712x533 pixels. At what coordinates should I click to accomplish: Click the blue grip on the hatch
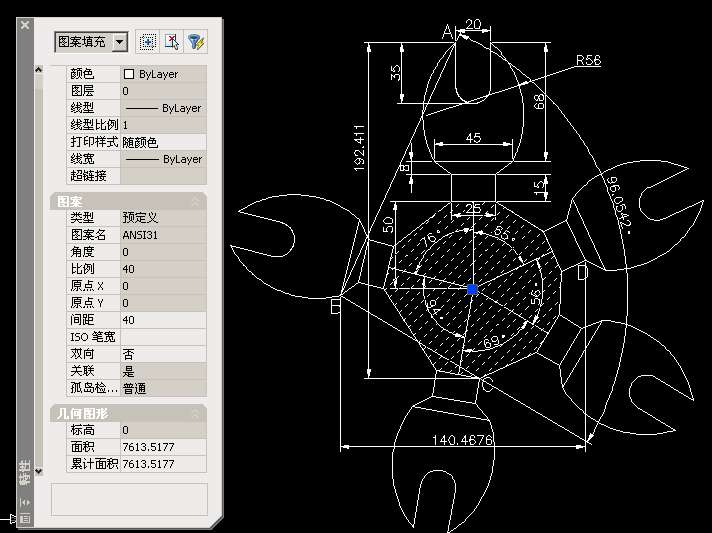click(x=472, y=289)
